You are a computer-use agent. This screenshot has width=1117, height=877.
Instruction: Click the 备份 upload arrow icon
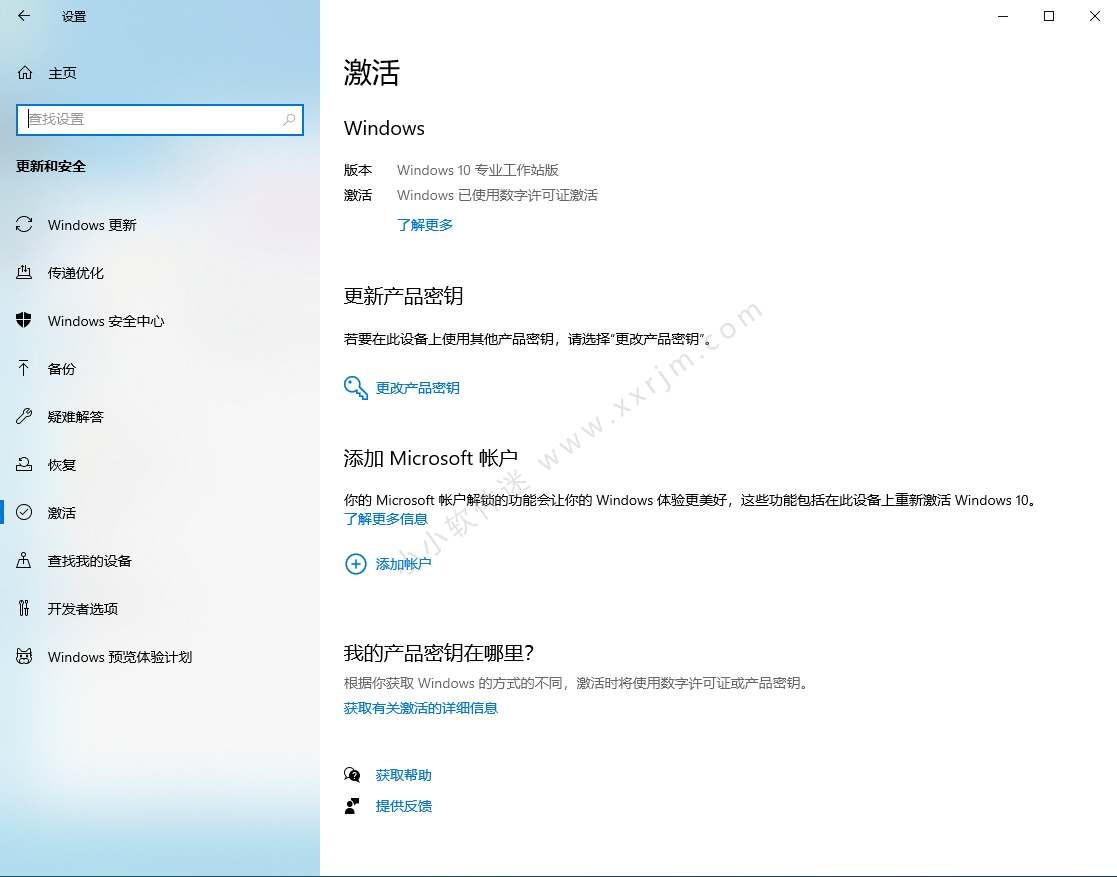24,369
